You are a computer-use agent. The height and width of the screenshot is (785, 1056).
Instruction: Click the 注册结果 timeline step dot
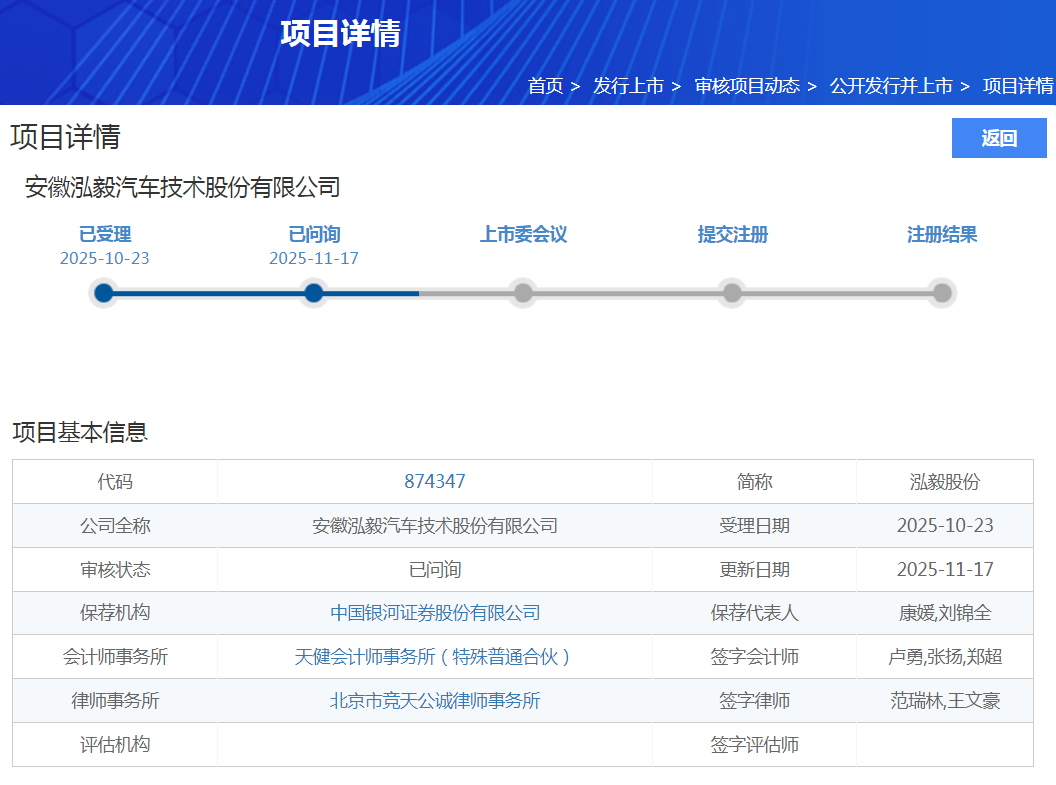942,293
